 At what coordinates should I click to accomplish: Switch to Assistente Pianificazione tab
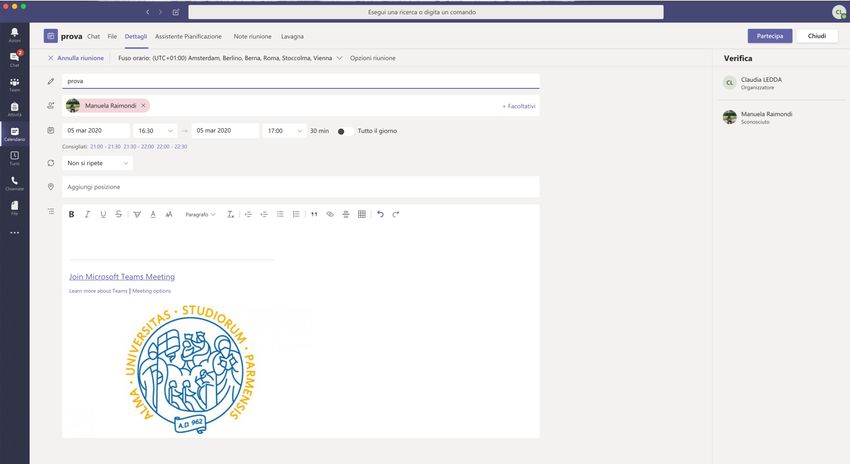point(188,36)
